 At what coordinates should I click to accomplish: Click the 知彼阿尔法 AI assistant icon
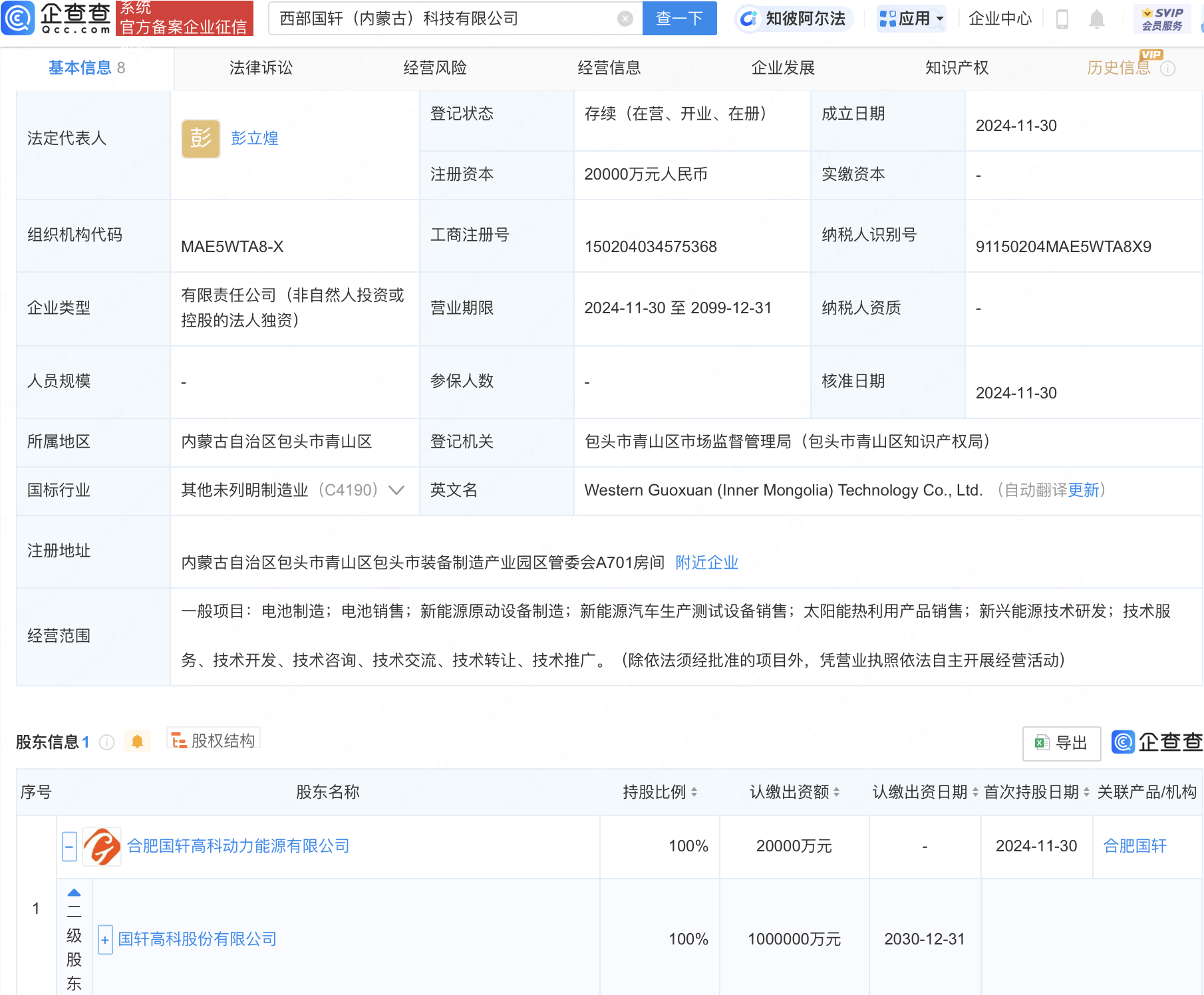coord(748,19)
